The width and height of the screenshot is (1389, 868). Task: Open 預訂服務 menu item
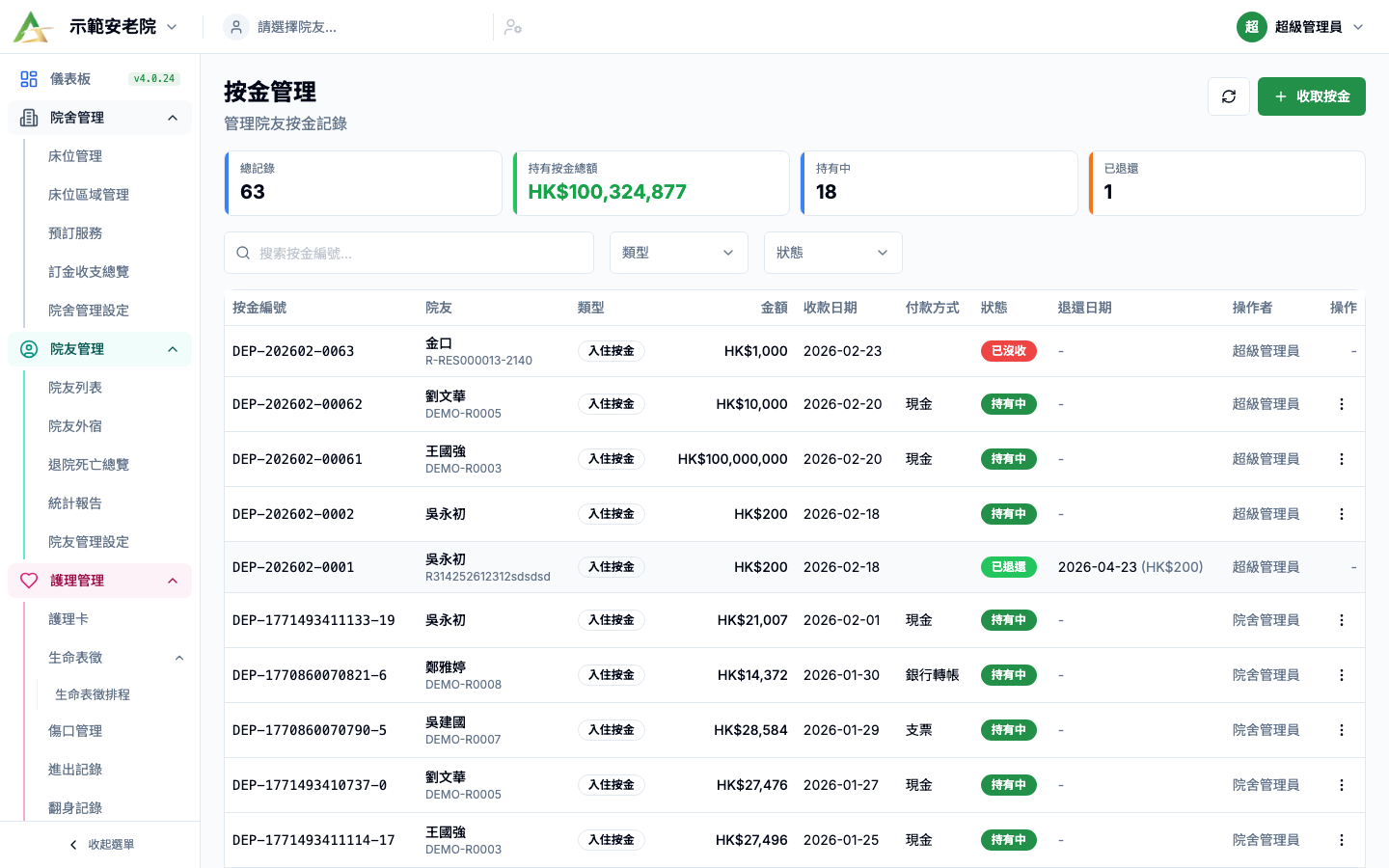(x=75, y=233)
